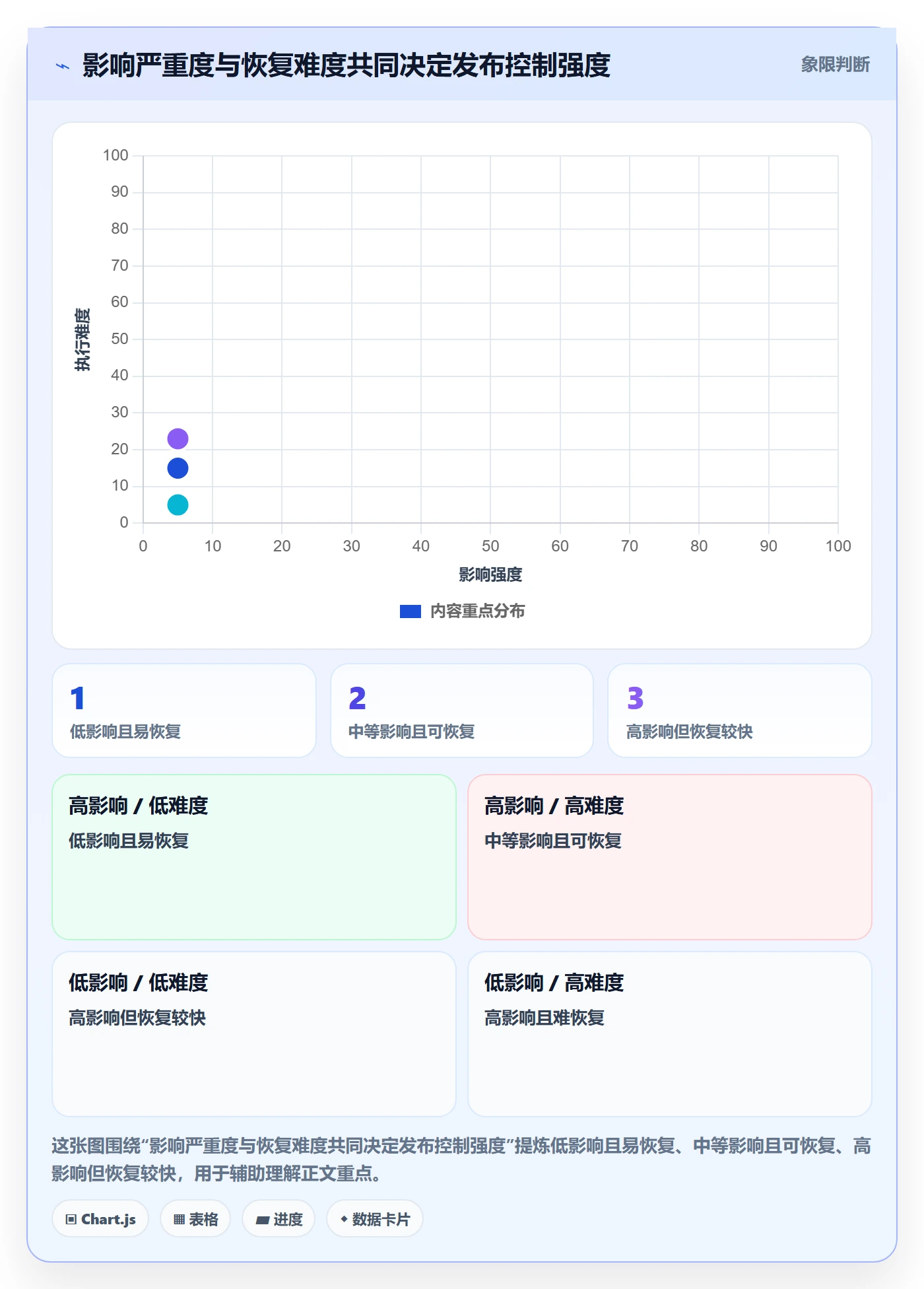924x1289 pixels.
Task: Open card 1 低影响且易恢复
Action: pyautogui.click(x=184, y=711)
